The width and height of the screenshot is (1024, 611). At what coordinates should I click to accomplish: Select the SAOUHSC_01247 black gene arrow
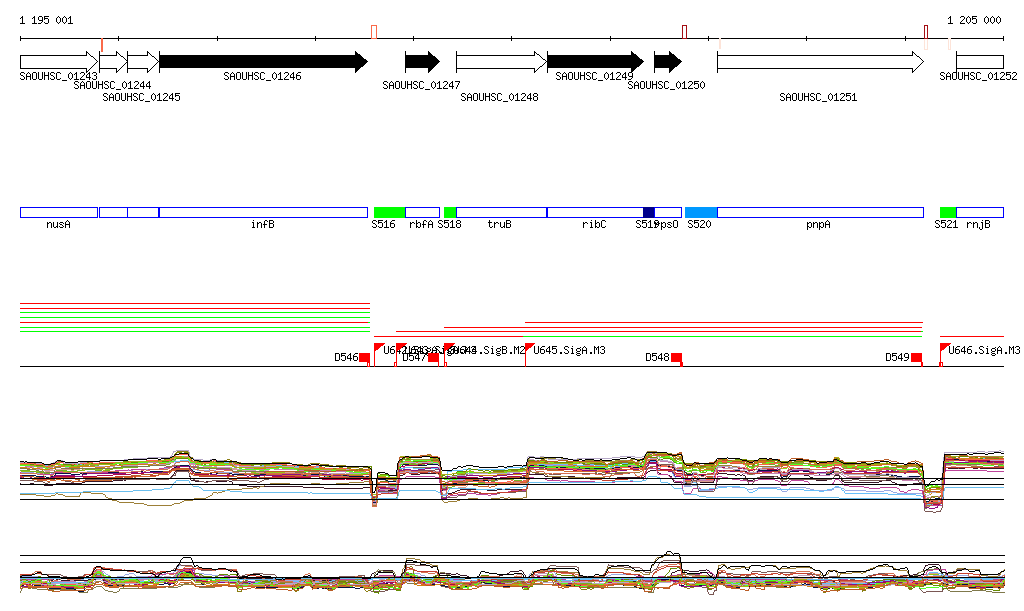pos(422,62)
